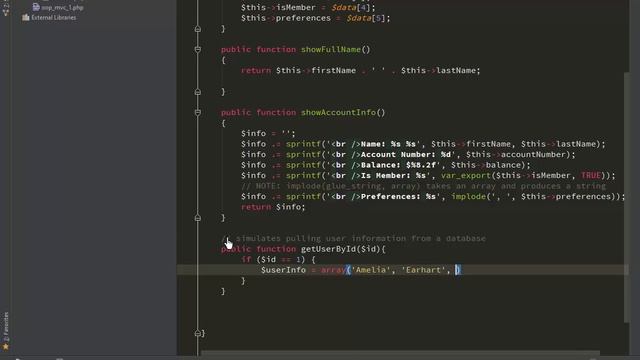640x360 pixels.
Task: Click the if ($id == 1) condition
Action: 278,260
